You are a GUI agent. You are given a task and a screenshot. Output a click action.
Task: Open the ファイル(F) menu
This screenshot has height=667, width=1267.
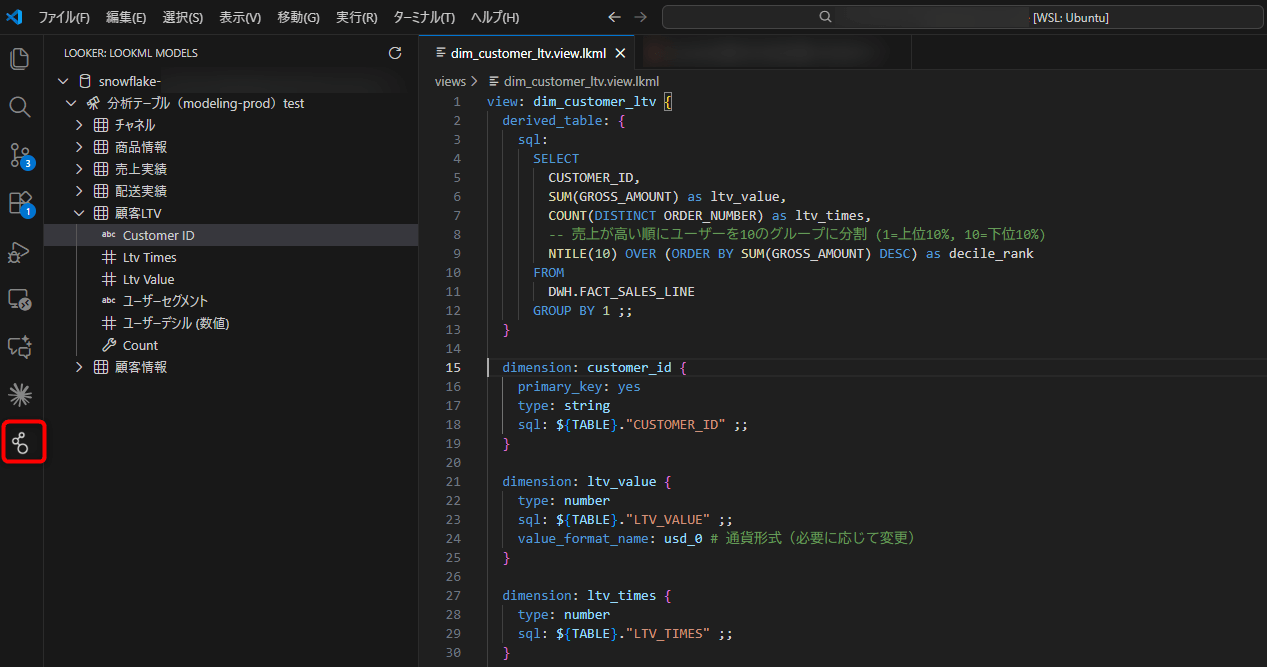coord(64,18)
